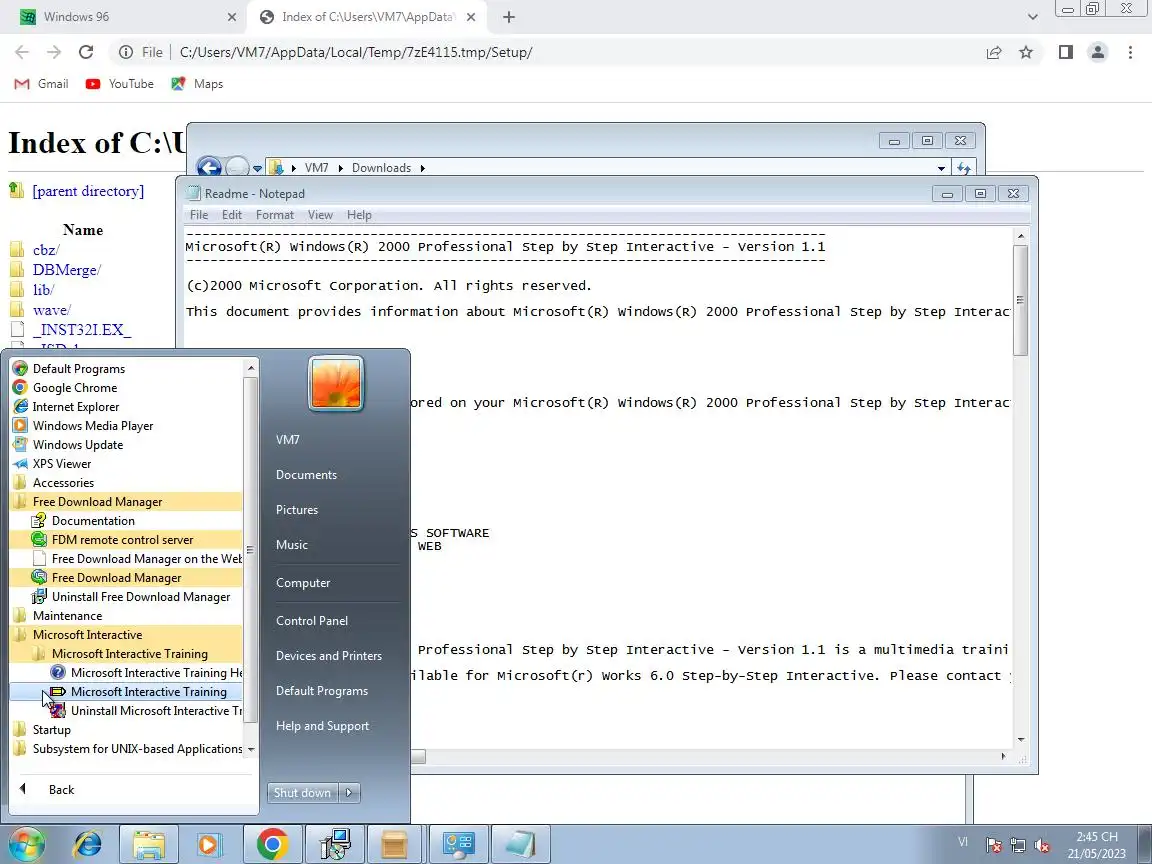Image resolution: width=1152 pixels, height=864 pixels.
Task: Open the Maps bookmark
Action: [197, 84]
